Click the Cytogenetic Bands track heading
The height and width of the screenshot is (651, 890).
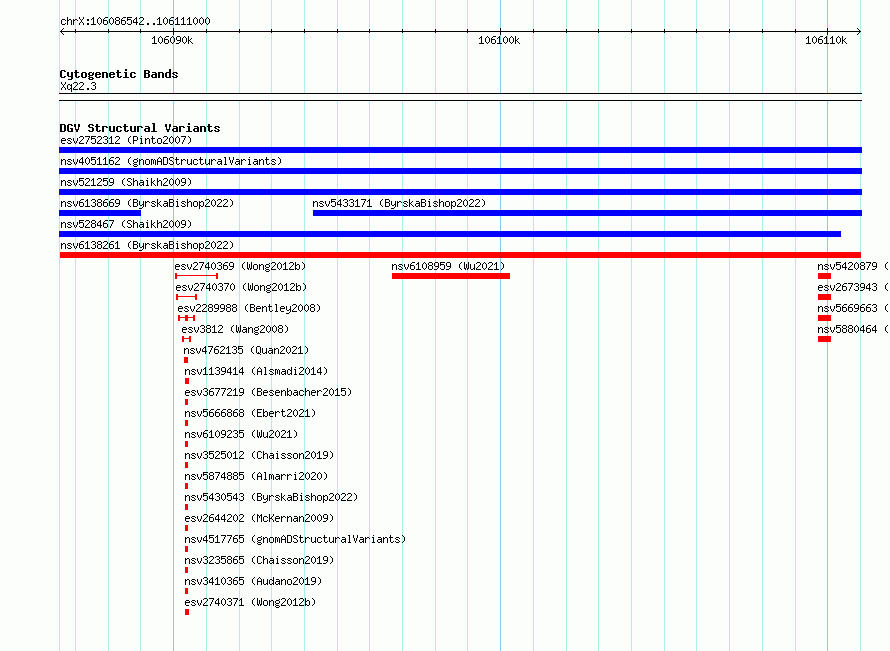pos(119,74)
